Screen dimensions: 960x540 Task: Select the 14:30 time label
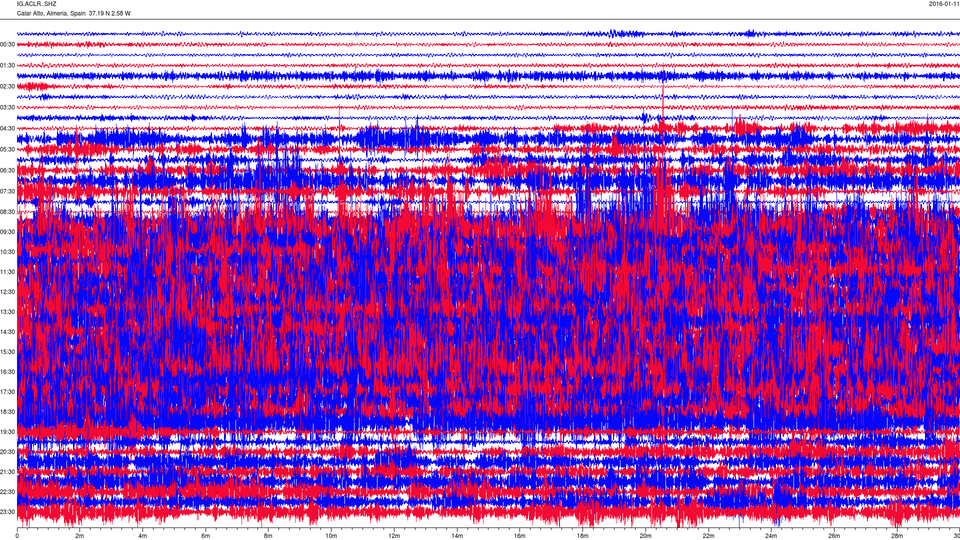pos(7,332)
